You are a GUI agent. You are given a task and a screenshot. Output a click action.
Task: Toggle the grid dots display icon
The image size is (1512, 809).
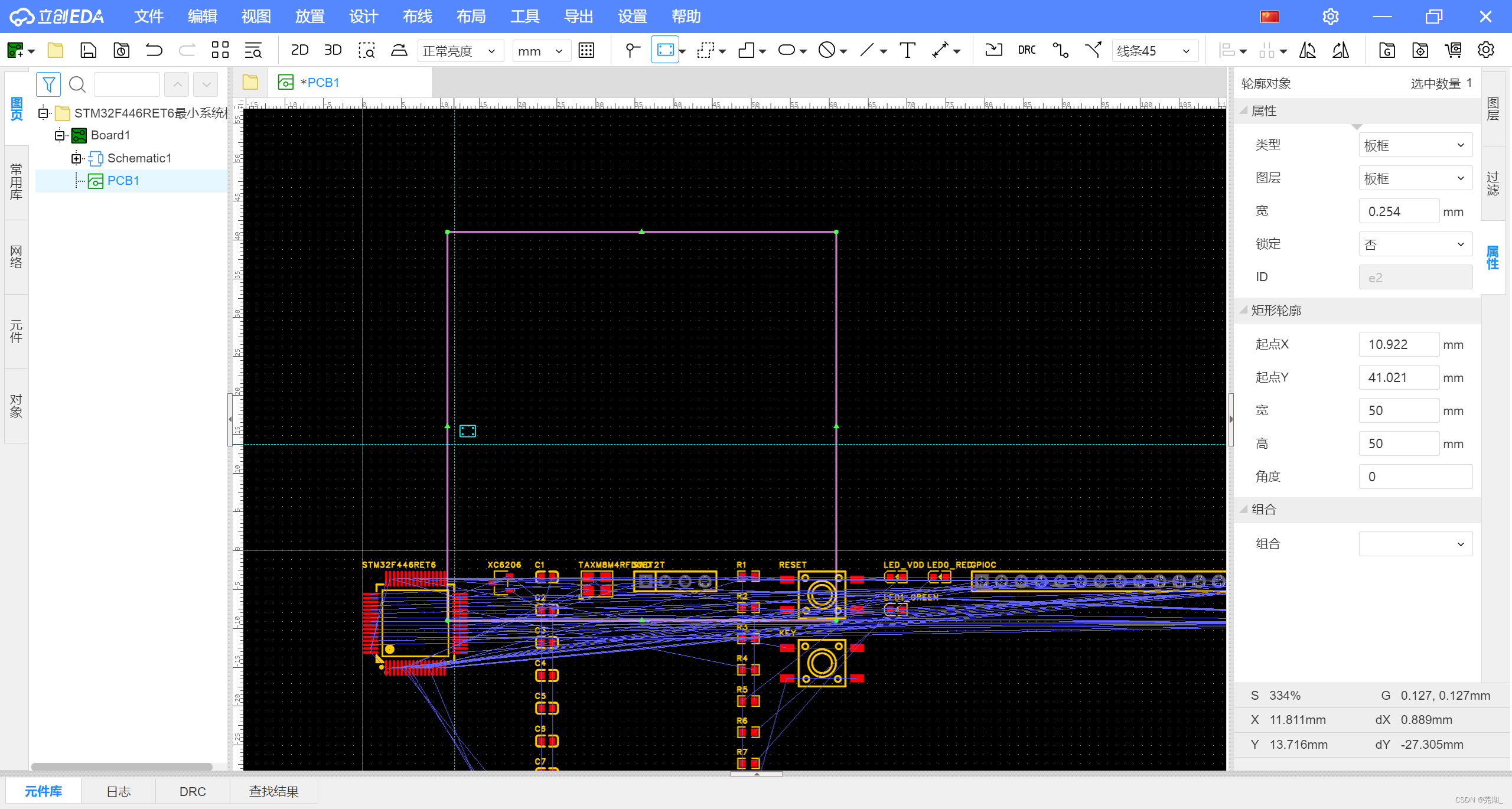pos(586,50)
